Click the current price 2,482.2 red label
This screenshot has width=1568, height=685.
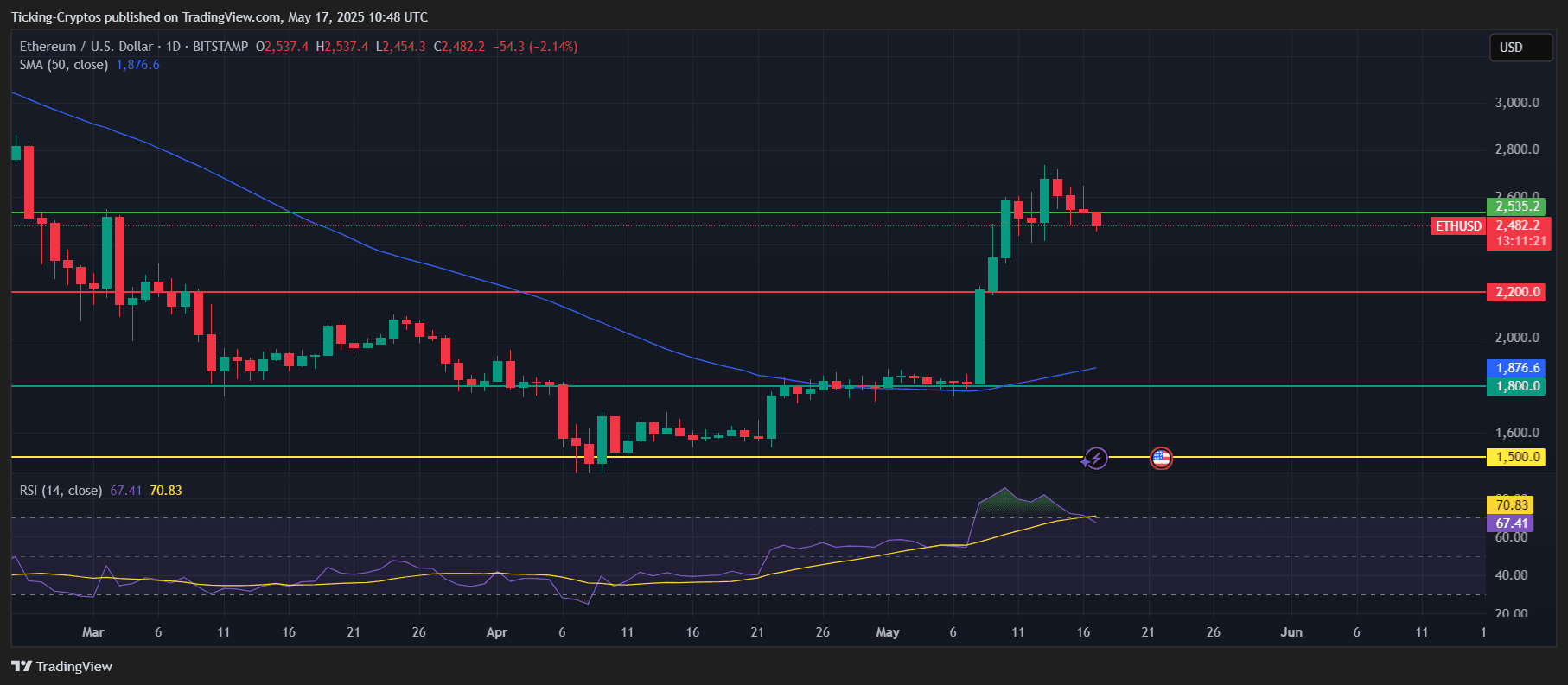click(x=1518, y=226)
